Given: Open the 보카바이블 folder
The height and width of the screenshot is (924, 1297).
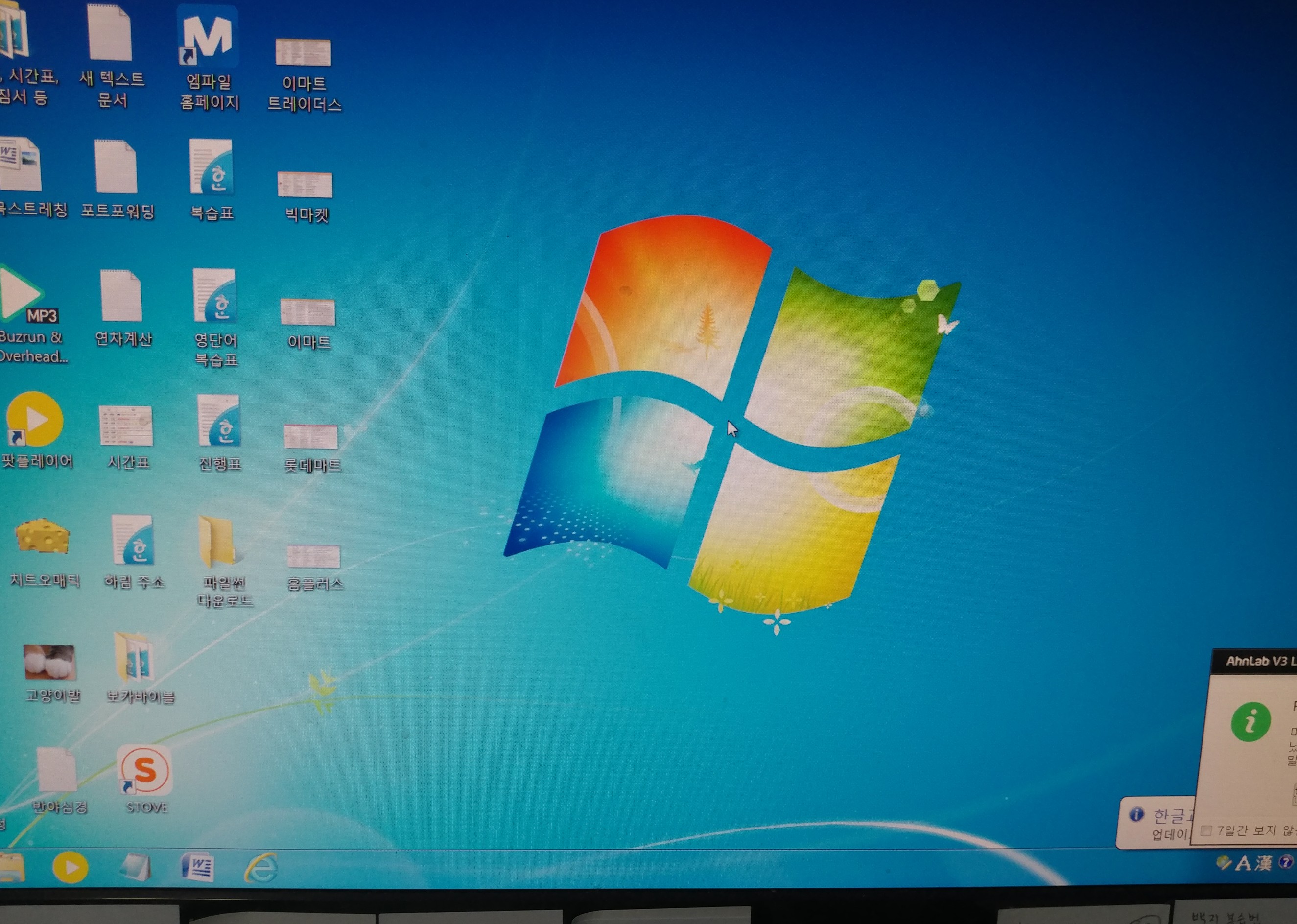Looking at the screenshot, I should (x=134, y=657).
